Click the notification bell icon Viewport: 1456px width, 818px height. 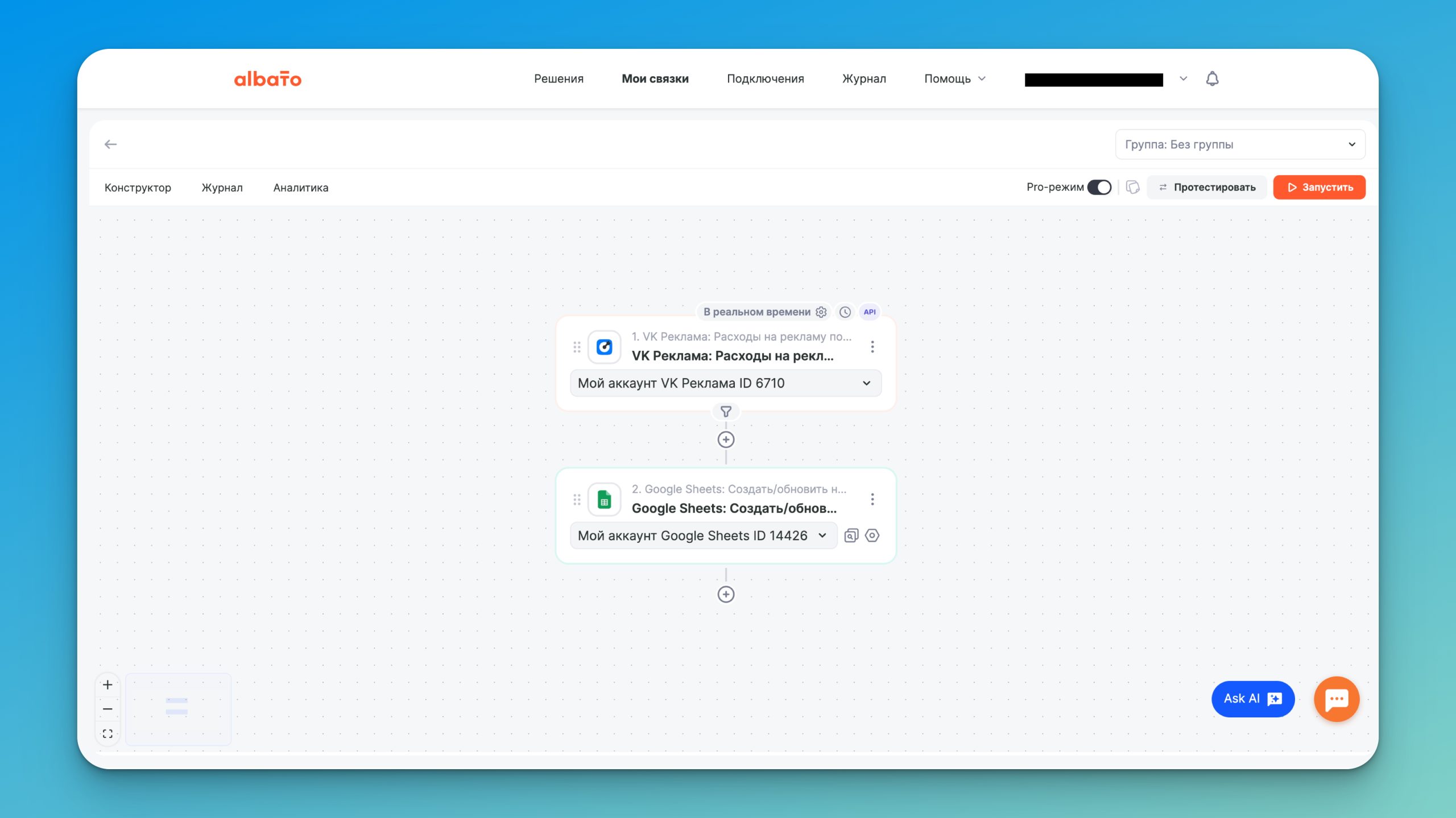[x=1212, y=78]
